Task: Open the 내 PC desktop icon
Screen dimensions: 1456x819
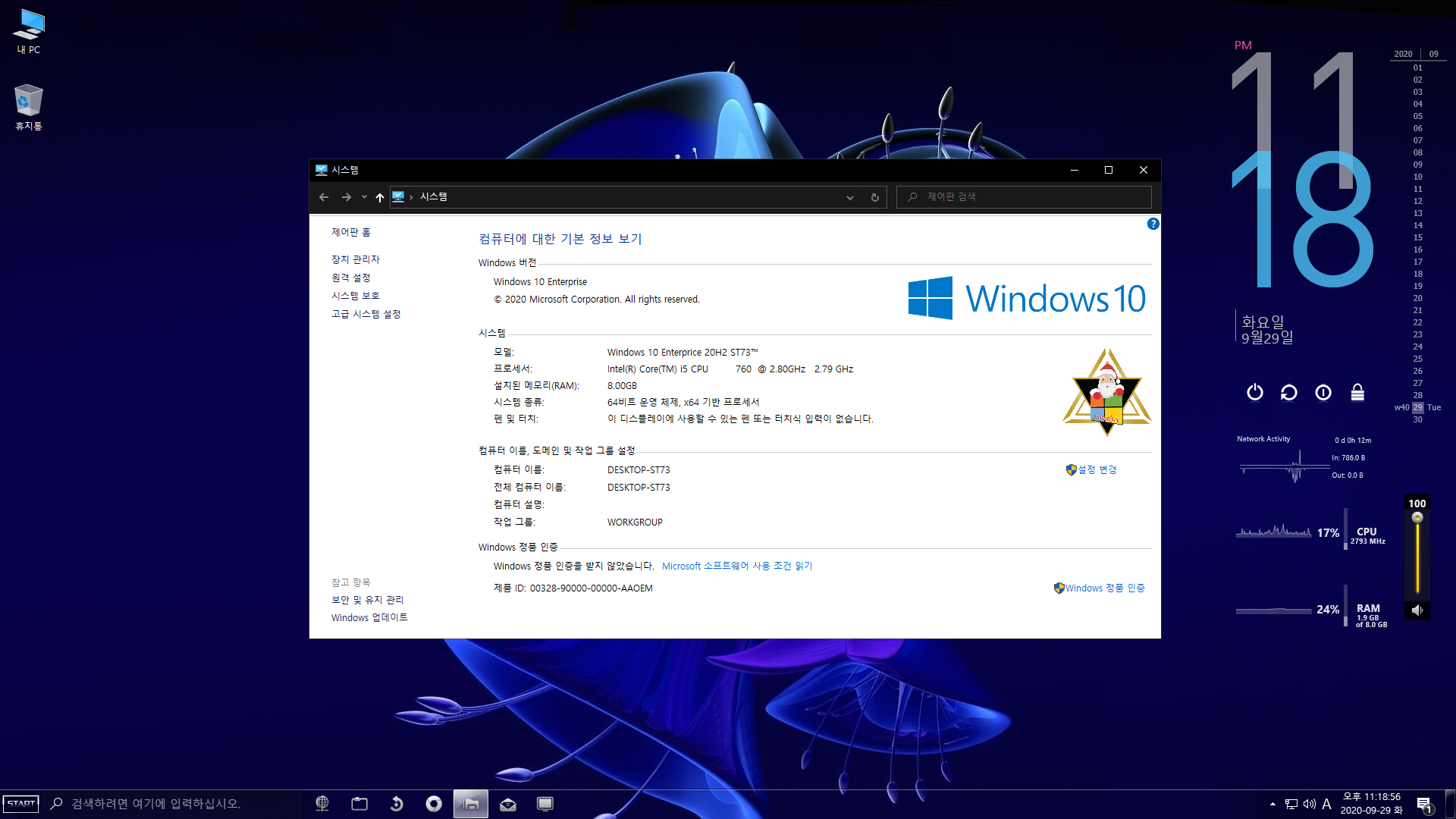Action: 29,31
